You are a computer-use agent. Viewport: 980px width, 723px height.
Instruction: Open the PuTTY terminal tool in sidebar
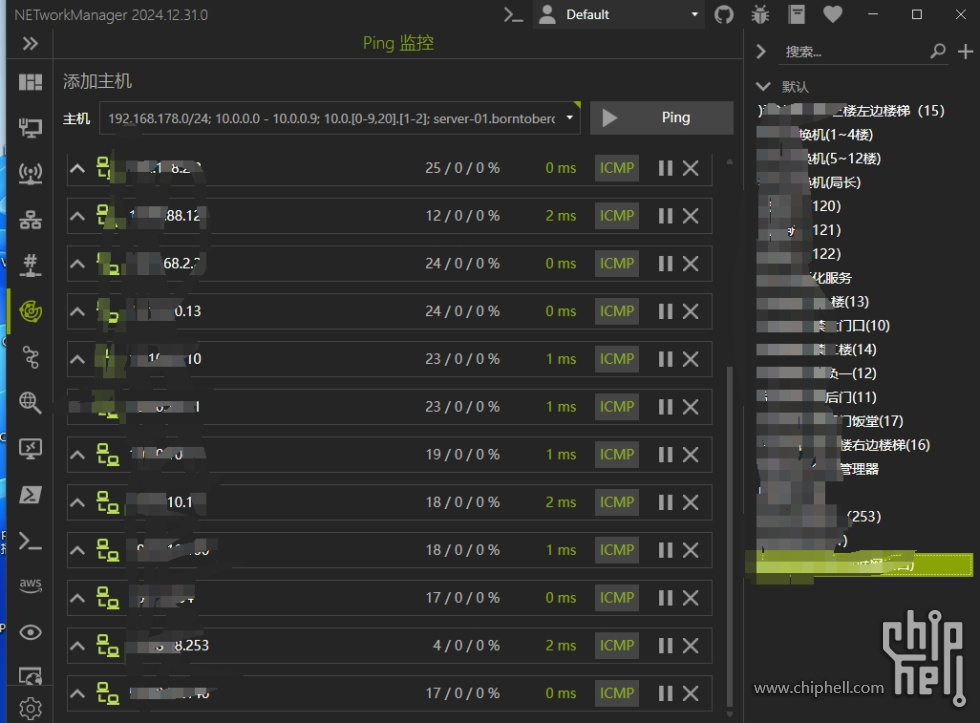pyautogui.click(x=30, y=541)
